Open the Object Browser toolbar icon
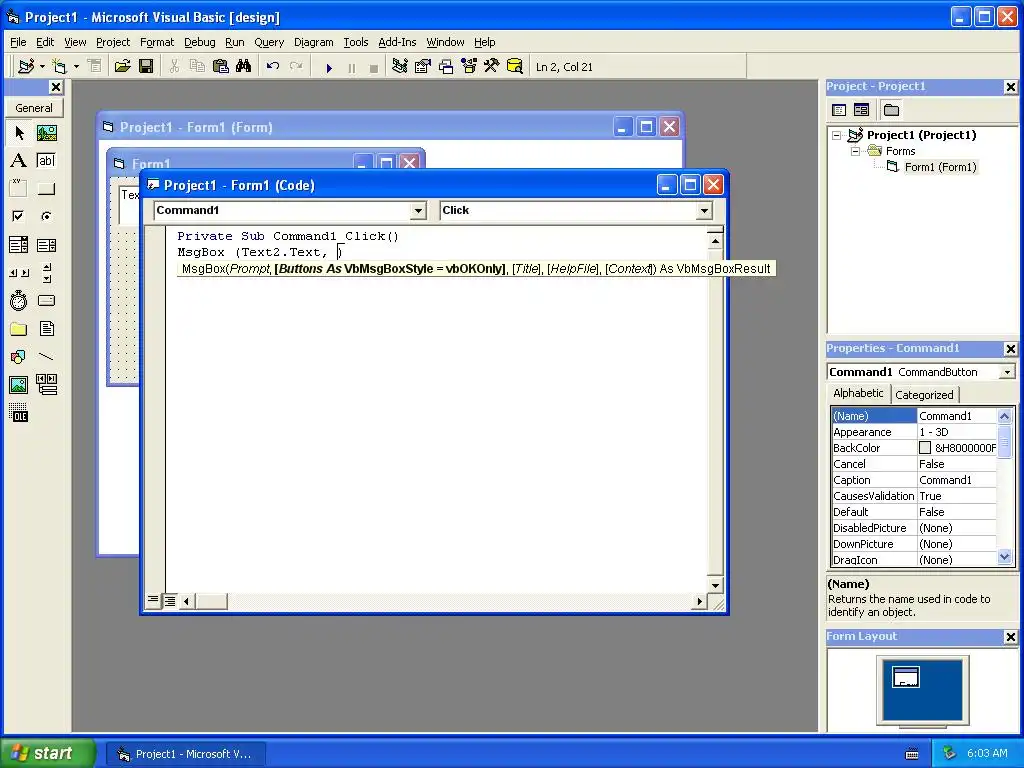 [469, 67]
